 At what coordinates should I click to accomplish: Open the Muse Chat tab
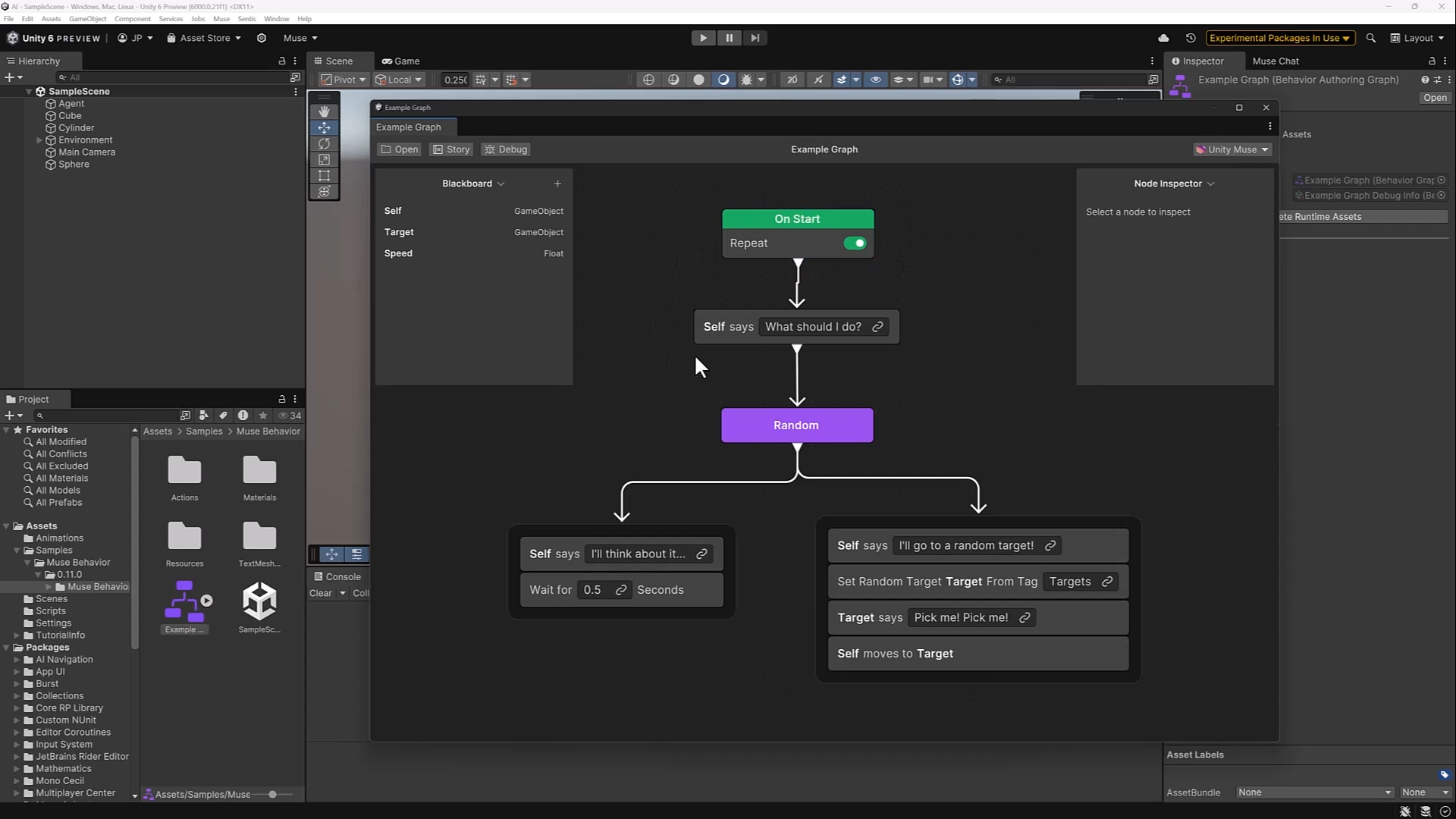click(x=1276, y=61)
